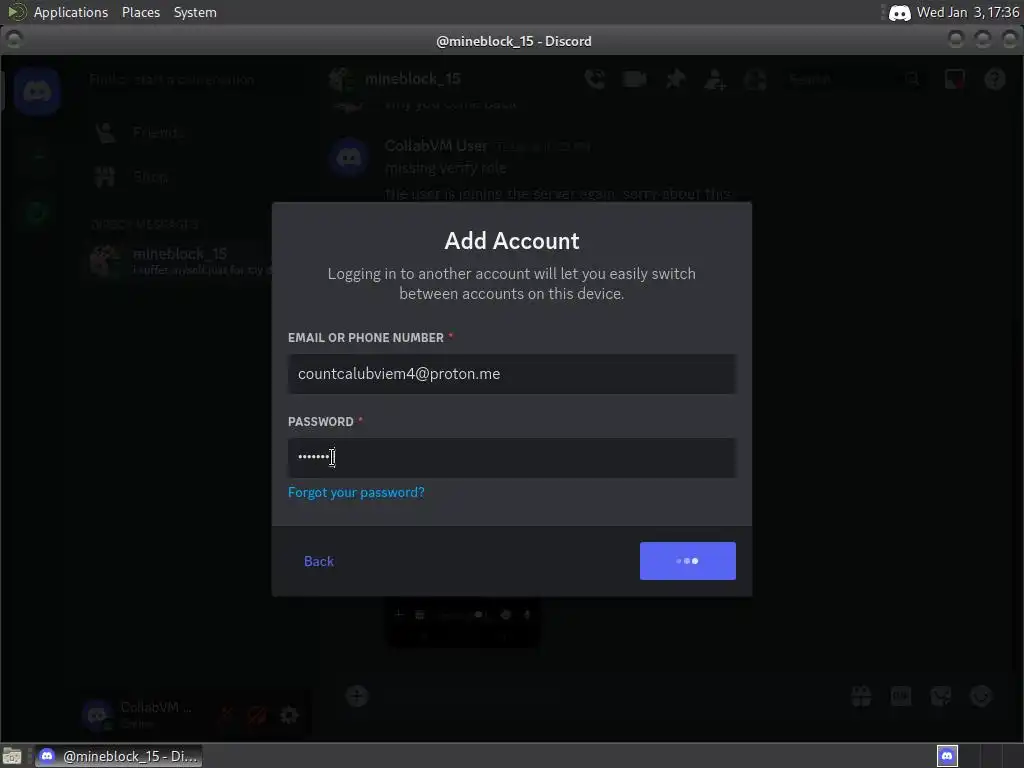Open the Forgot your password link
The image size is (1024, 768).
click(x=356, y=492)
